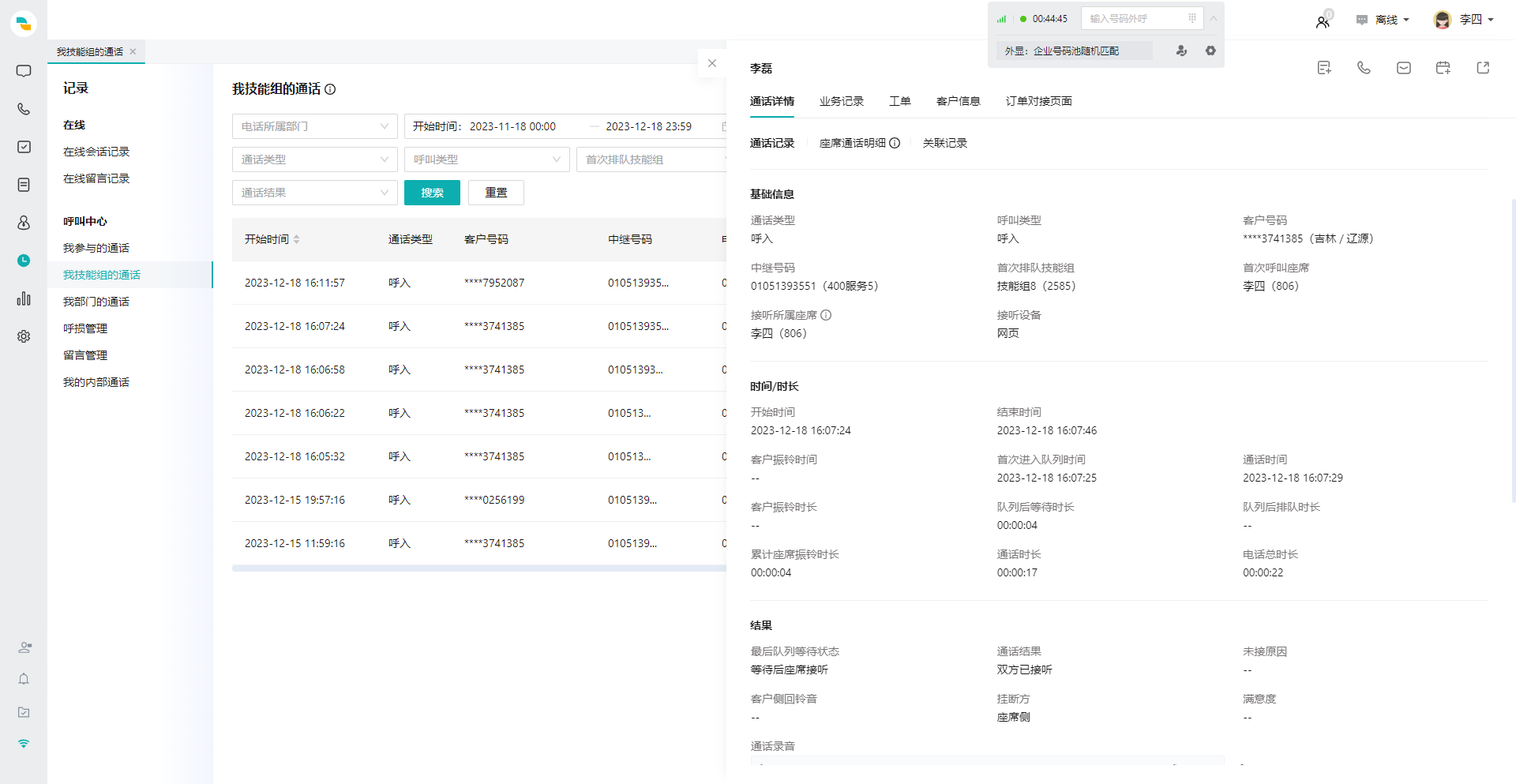Click the table horizontal scrollbar
This screenshot has height=784, width=1516.
point(479,568)
